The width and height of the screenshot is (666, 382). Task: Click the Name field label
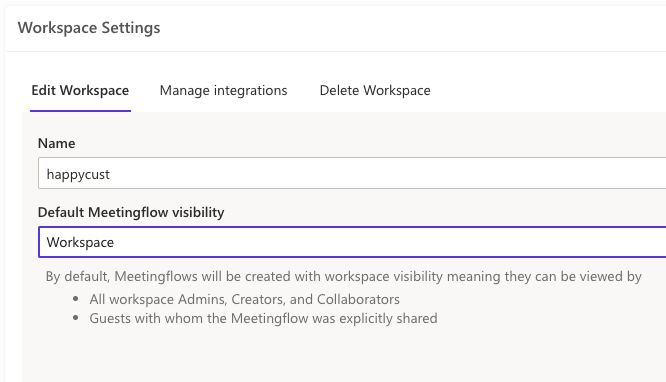click(x=56, y=144)
